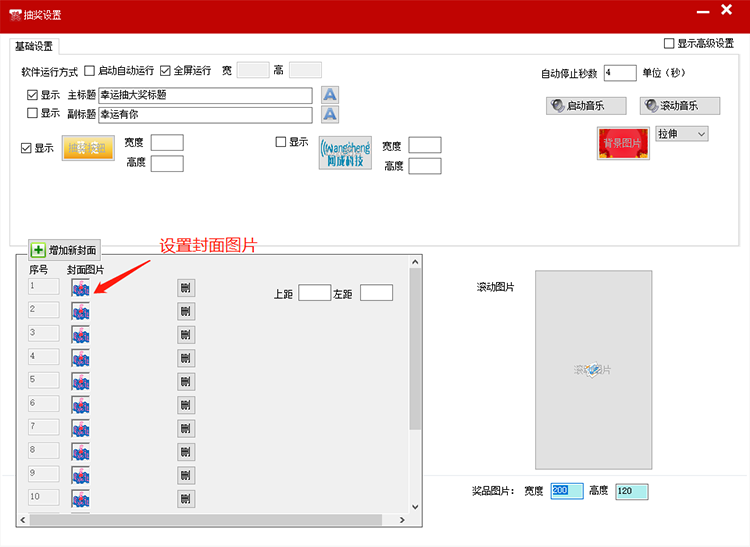Toggle the 全屏运行 fullscreen checkbox

[x=166, y=71]
